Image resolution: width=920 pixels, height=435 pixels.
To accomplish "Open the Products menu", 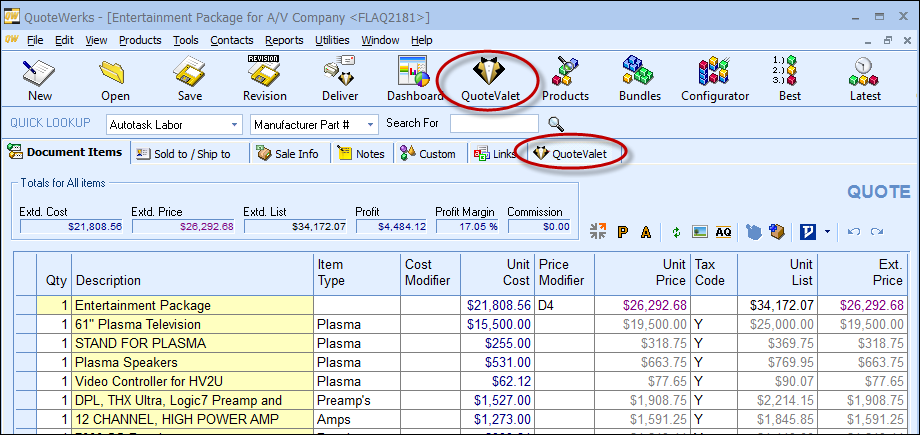I will click(x=140, y=41).
